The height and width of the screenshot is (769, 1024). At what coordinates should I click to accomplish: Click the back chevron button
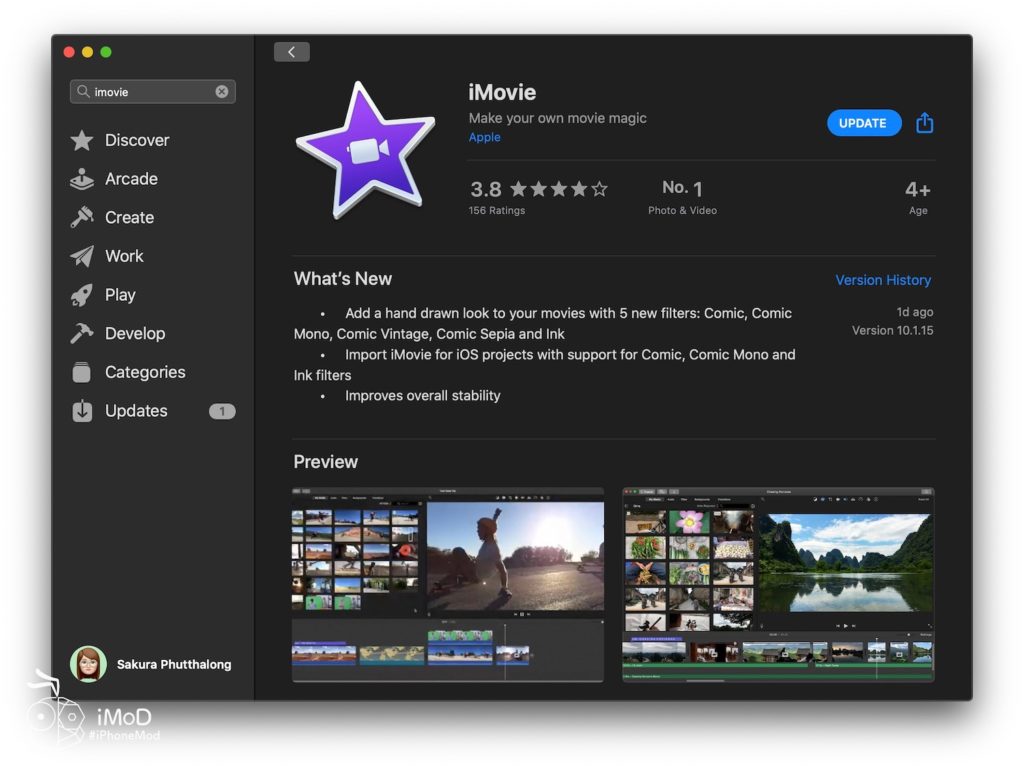click(x=291, y=52)
